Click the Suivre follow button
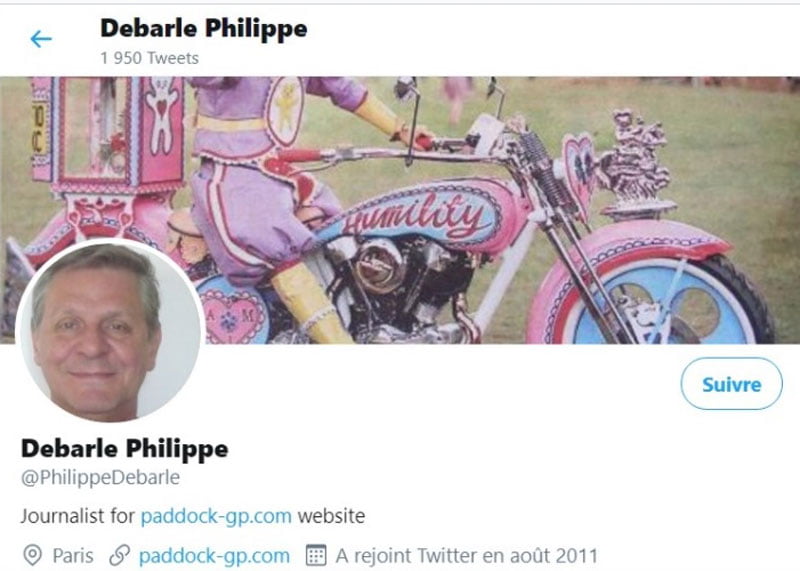The image size is (800, 571). coord(731,384)
